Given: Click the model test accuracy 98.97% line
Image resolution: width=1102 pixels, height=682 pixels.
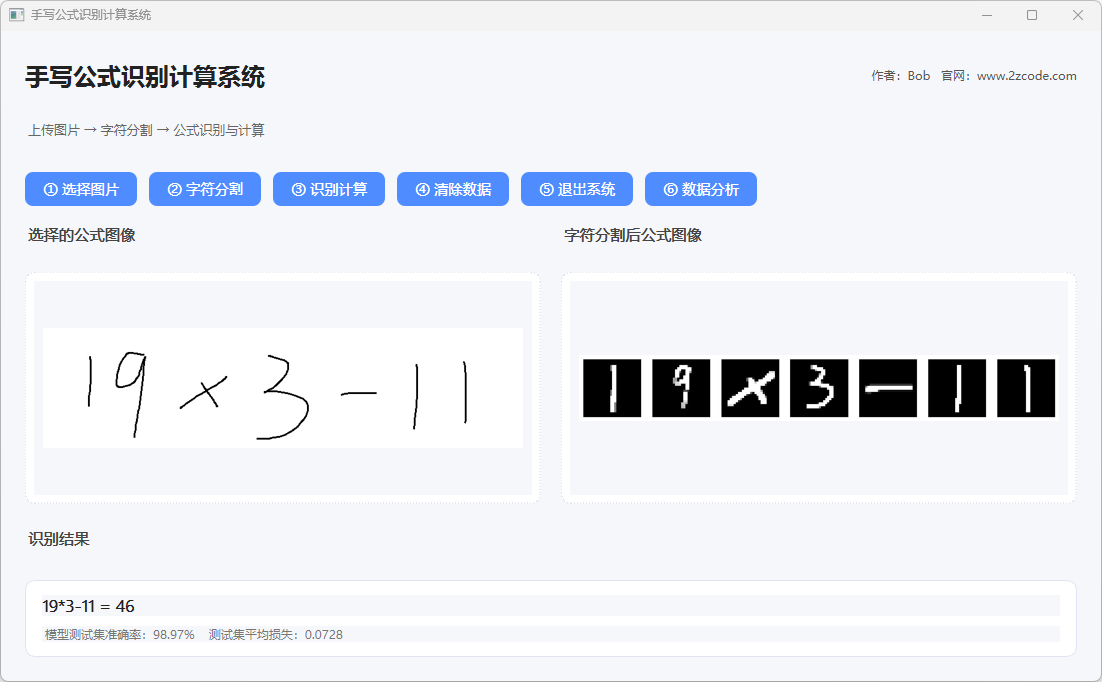Looking at the screenshot, I should tap(120, 634).
